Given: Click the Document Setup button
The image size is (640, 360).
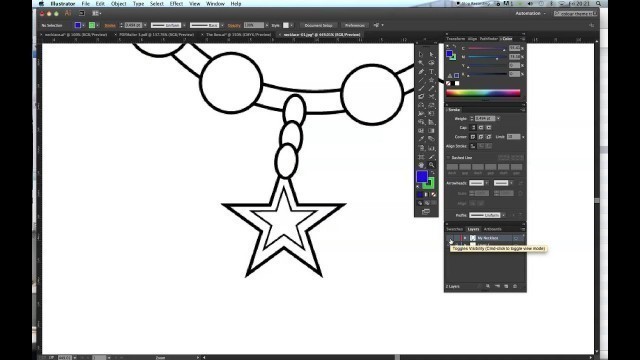Looking at the screenshot, I should pyautogui.click(x=318, y=25).
